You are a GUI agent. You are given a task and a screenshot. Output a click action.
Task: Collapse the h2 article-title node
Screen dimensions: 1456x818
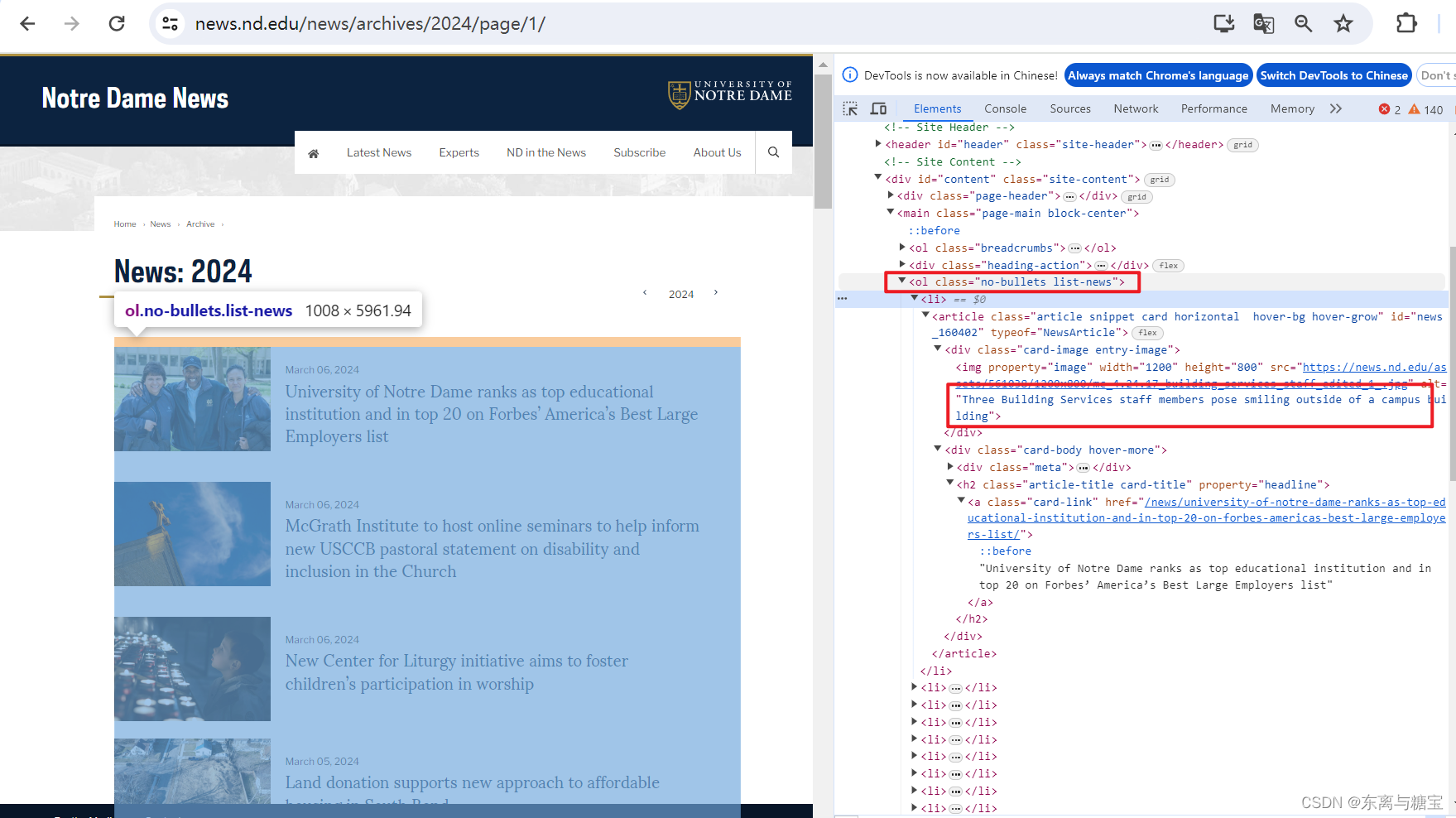click(950, 484)
